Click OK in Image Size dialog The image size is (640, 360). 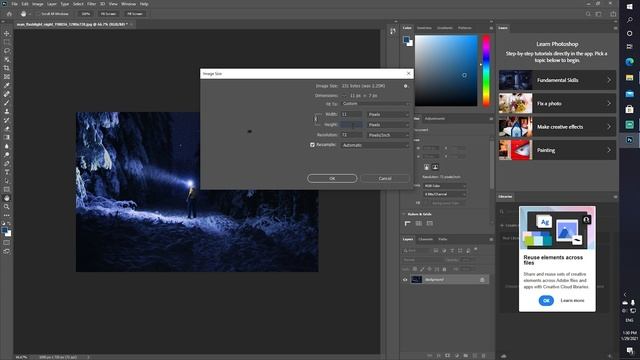pyautogui.click(x=332, y=178)
